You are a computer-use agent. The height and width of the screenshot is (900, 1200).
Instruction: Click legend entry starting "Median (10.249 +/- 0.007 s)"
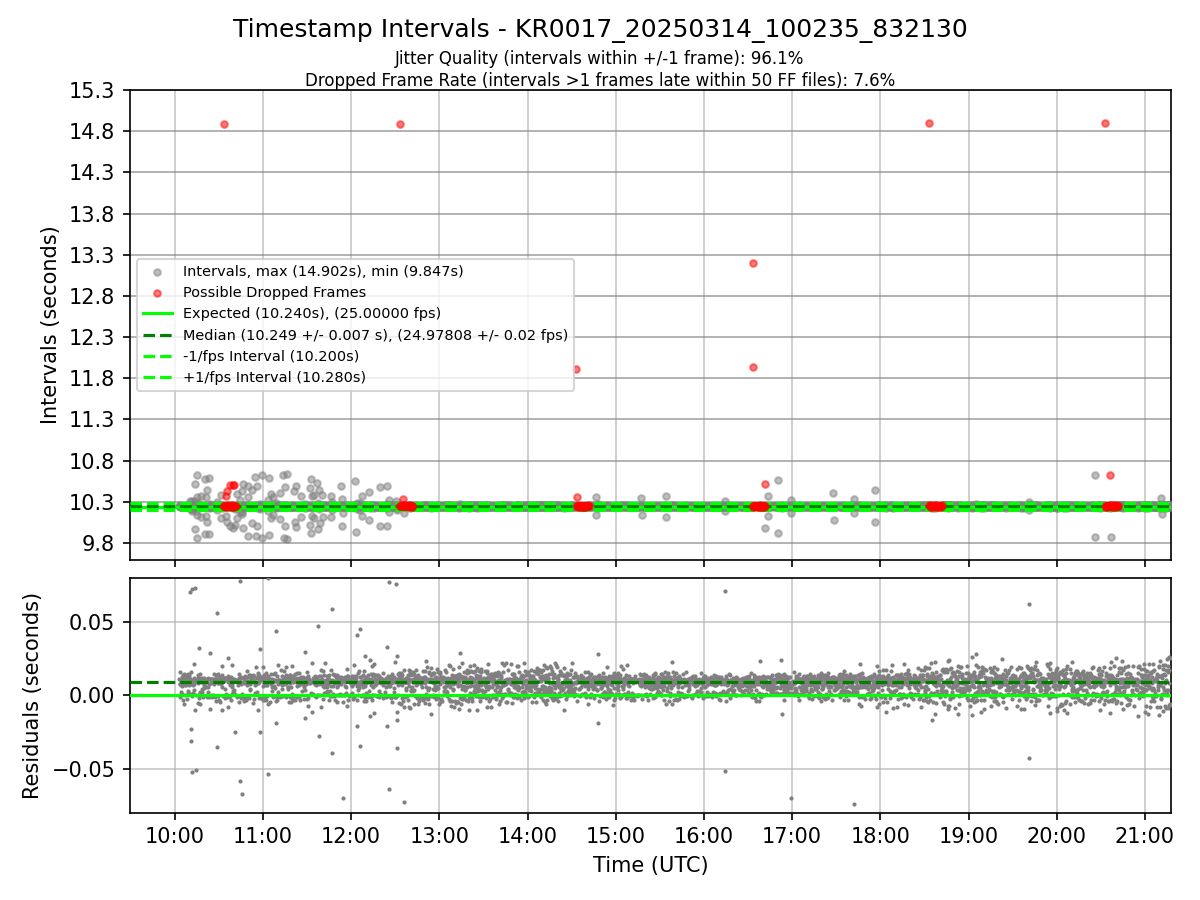(375, 335)
